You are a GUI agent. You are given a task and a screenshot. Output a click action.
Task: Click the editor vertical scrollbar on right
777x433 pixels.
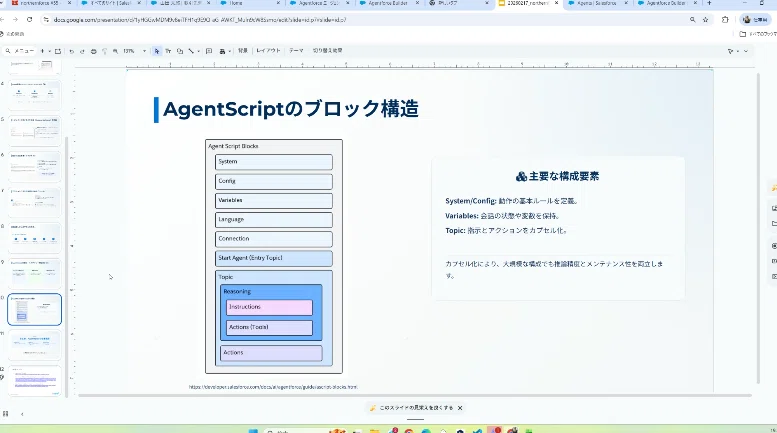(758, 228)
